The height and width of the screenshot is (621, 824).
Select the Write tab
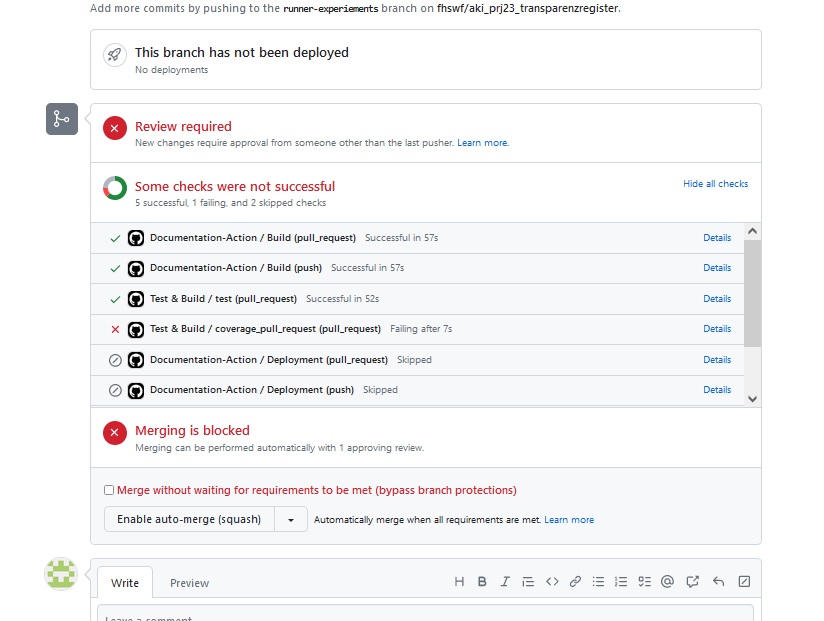pos(124,583)
